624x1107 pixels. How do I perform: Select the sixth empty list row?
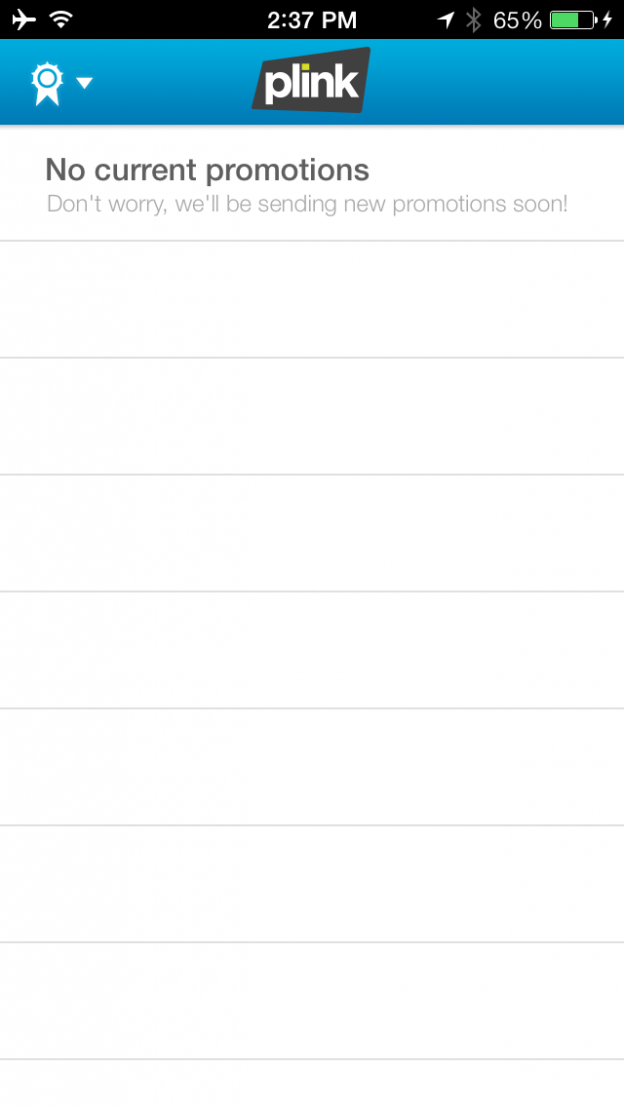point(312,884)
